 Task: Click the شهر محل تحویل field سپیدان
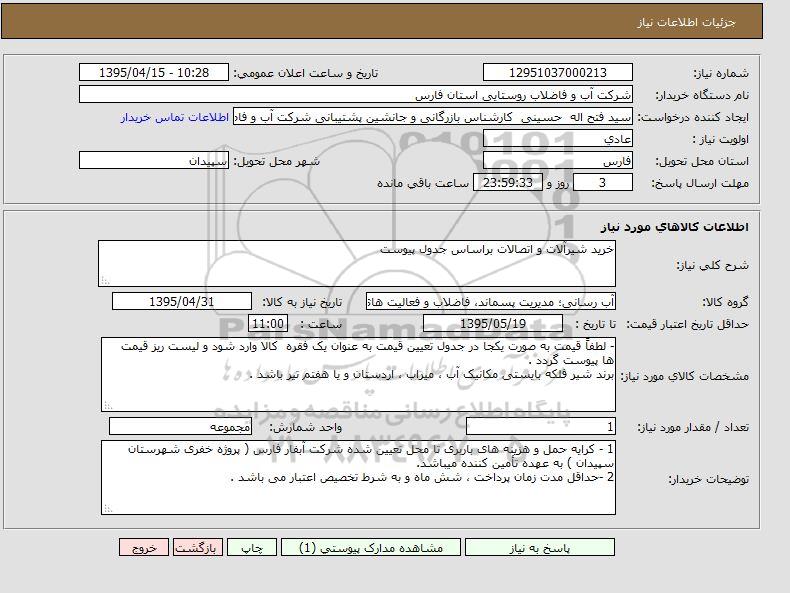tap(154, 161)
